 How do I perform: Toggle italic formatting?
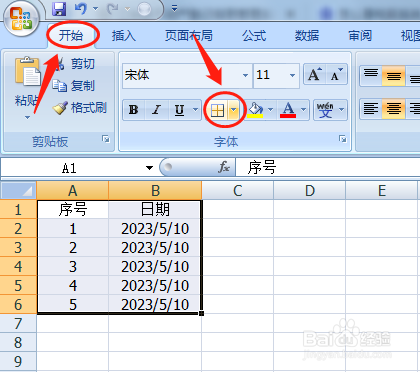point(156,110)
